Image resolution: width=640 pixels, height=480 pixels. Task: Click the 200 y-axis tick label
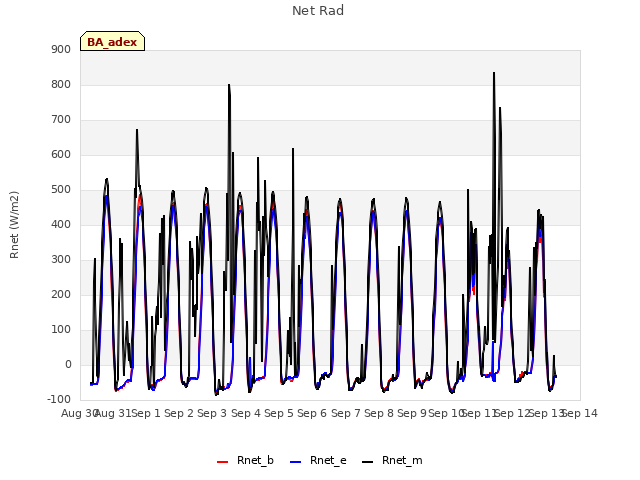(x=61, y=295)
